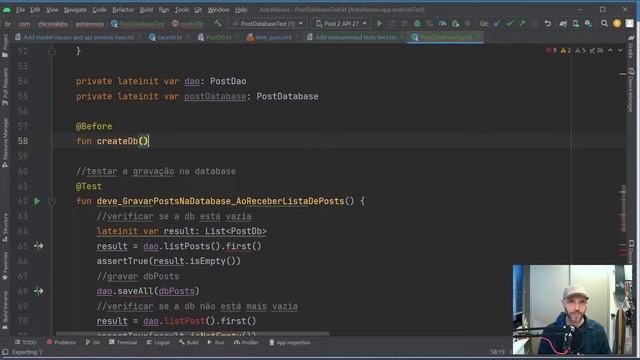Click the Sync Project with Gradle elephant icon

click(563, 24)
